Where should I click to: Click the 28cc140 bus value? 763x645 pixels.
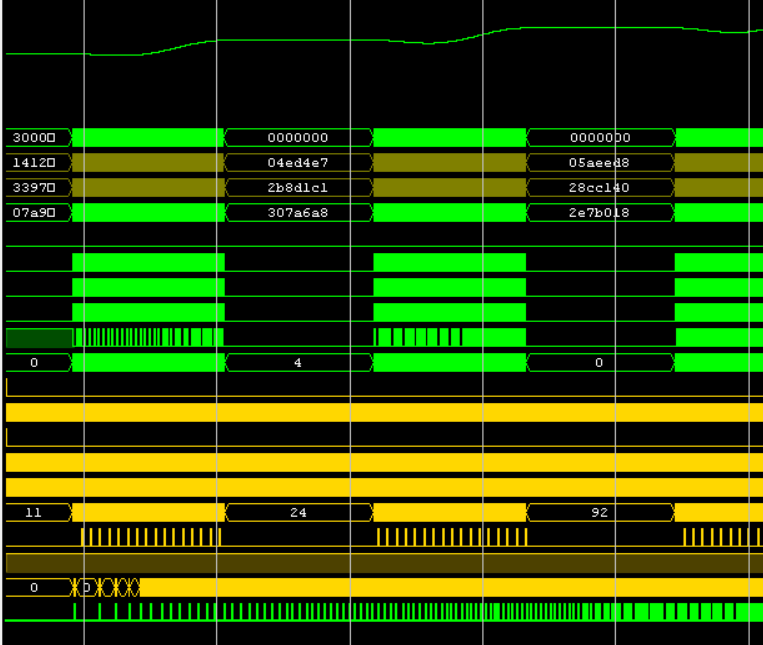(600, 188)
